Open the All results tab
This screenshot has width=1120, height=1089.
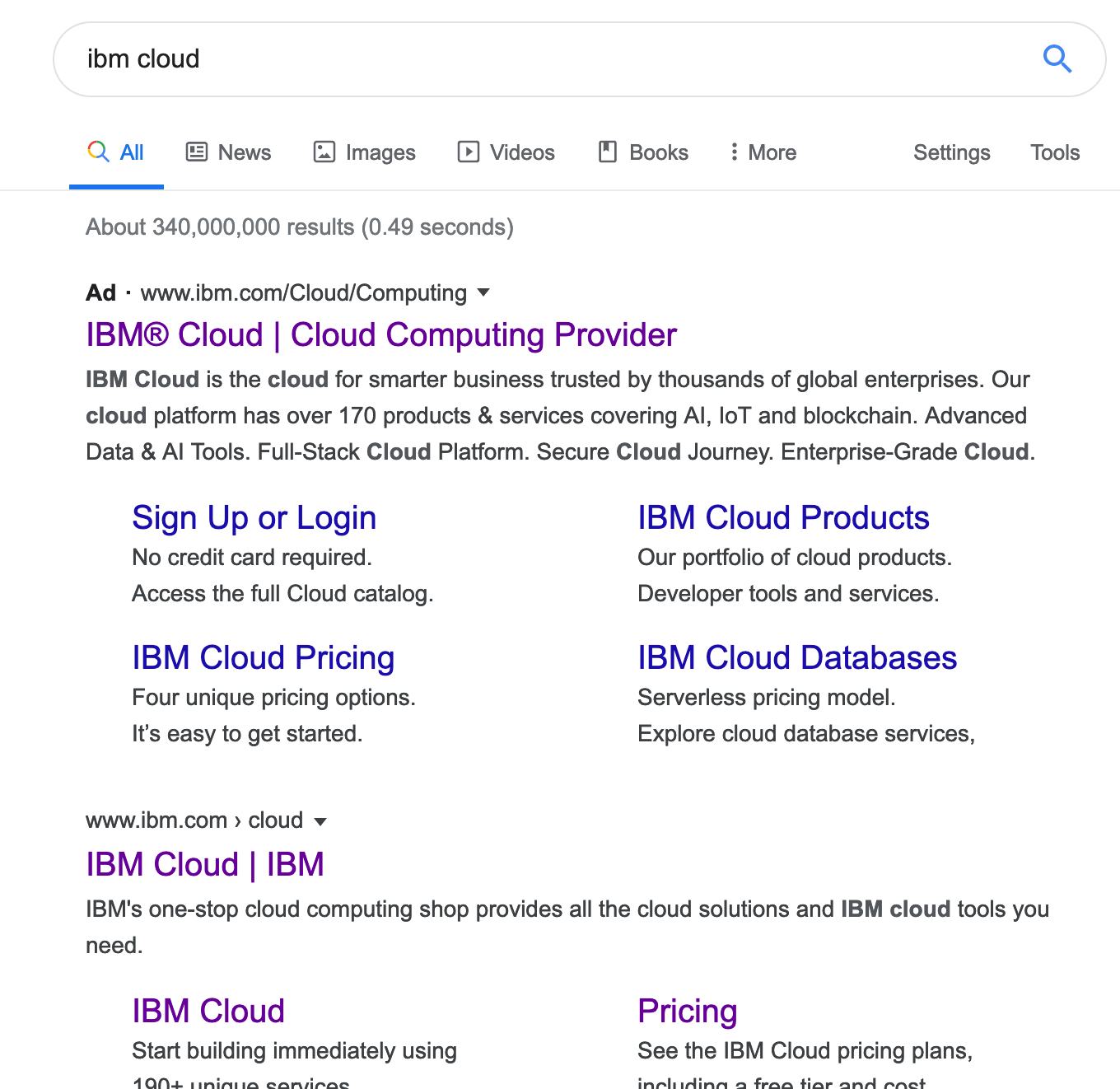point(116,152)
